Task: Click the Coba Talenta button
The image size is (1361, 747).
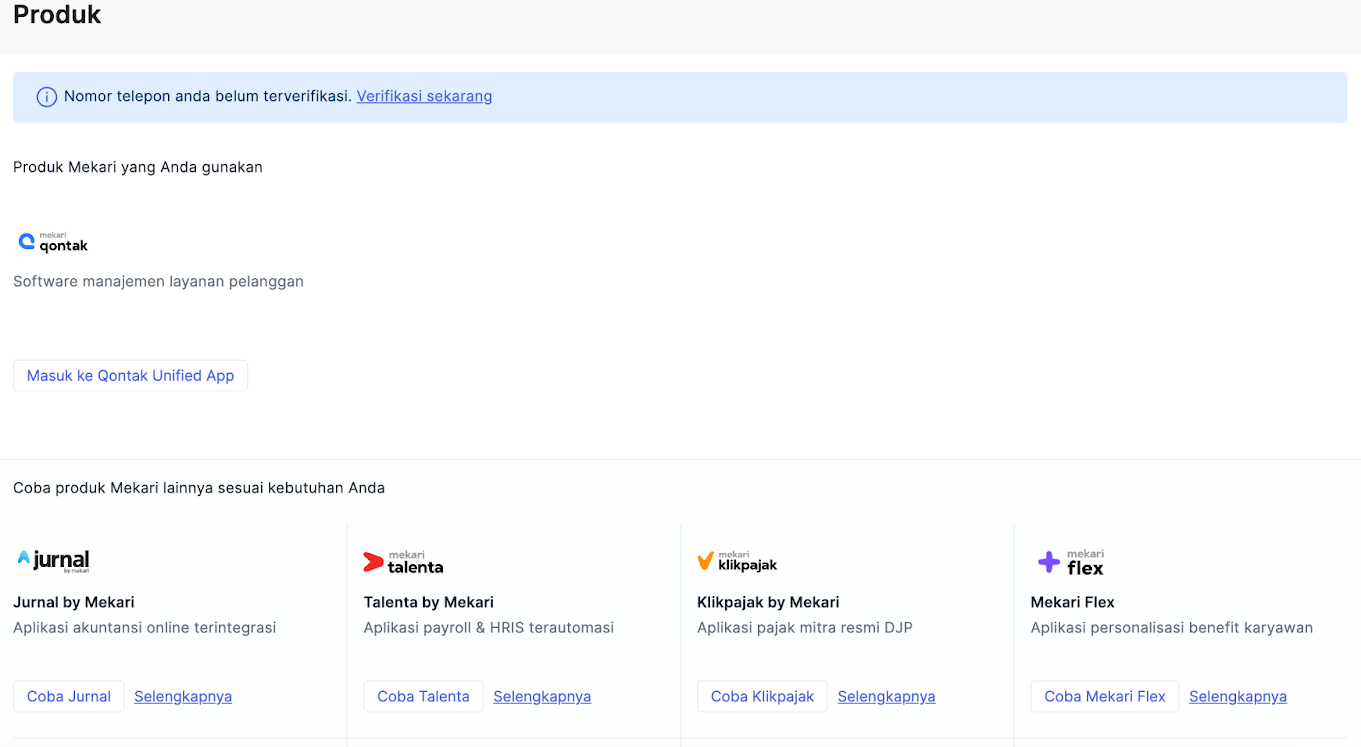Action: [x=423, y=696]
